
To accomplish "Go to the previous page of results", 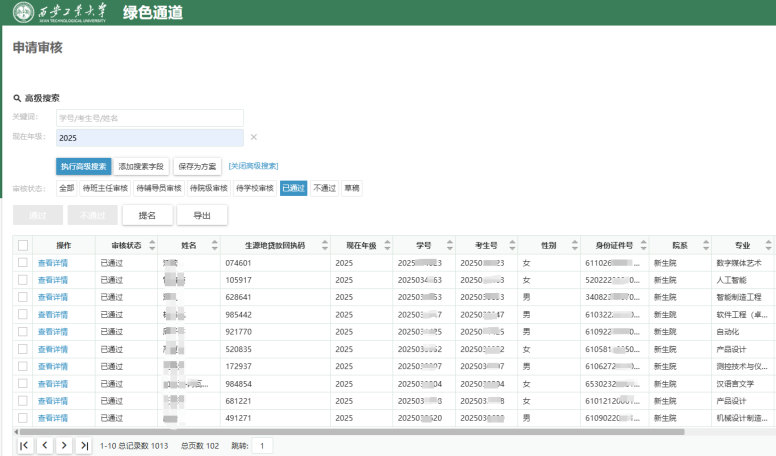I will tap(44, 445).
